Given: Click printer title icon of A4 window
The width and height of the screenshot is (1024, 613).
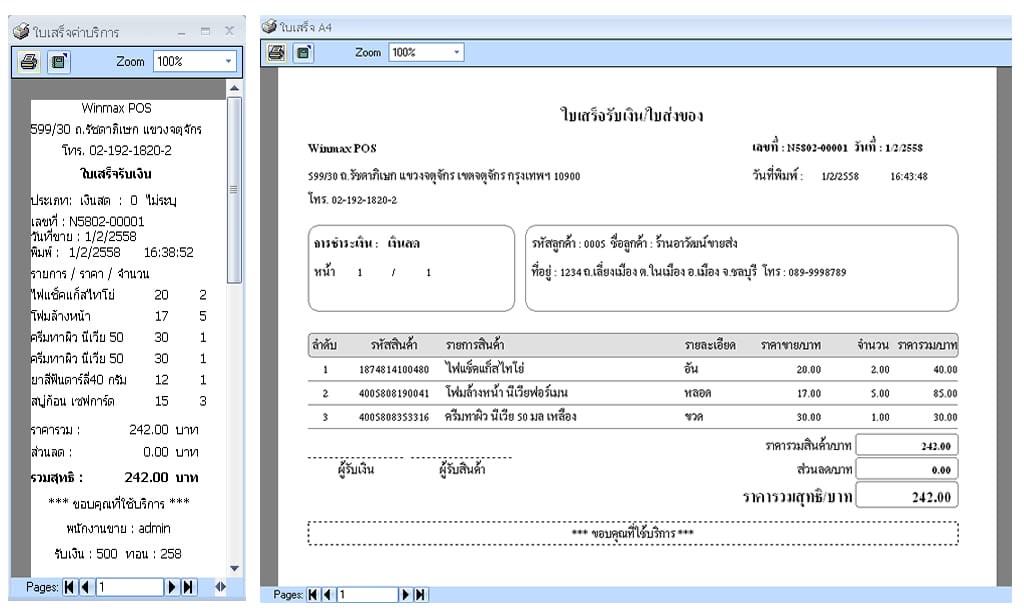Looking at the screenshot, I should [x=269, y=26].
